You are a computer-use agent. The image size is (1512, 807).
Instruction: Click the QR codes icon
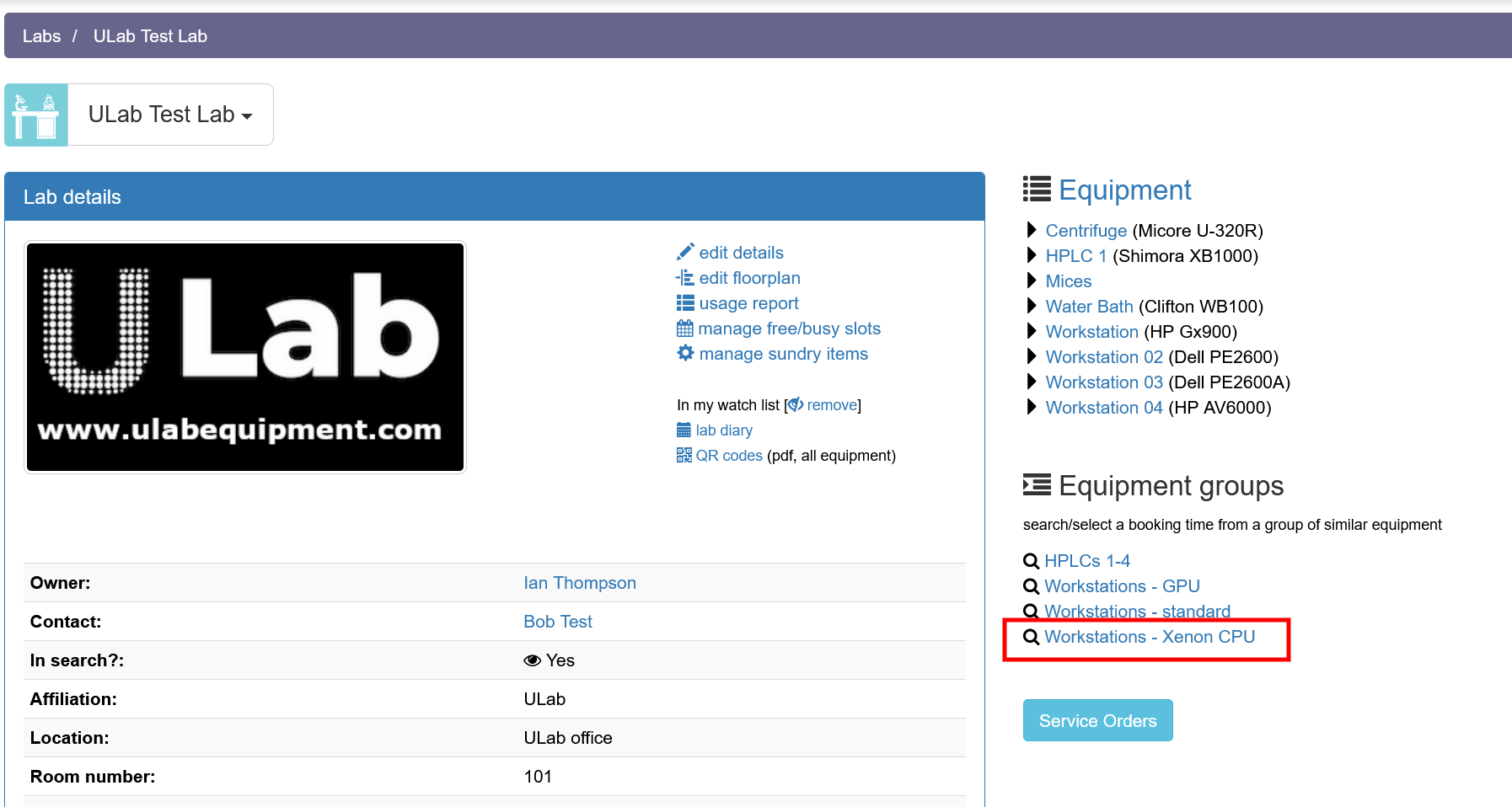[x=685, y=455]
